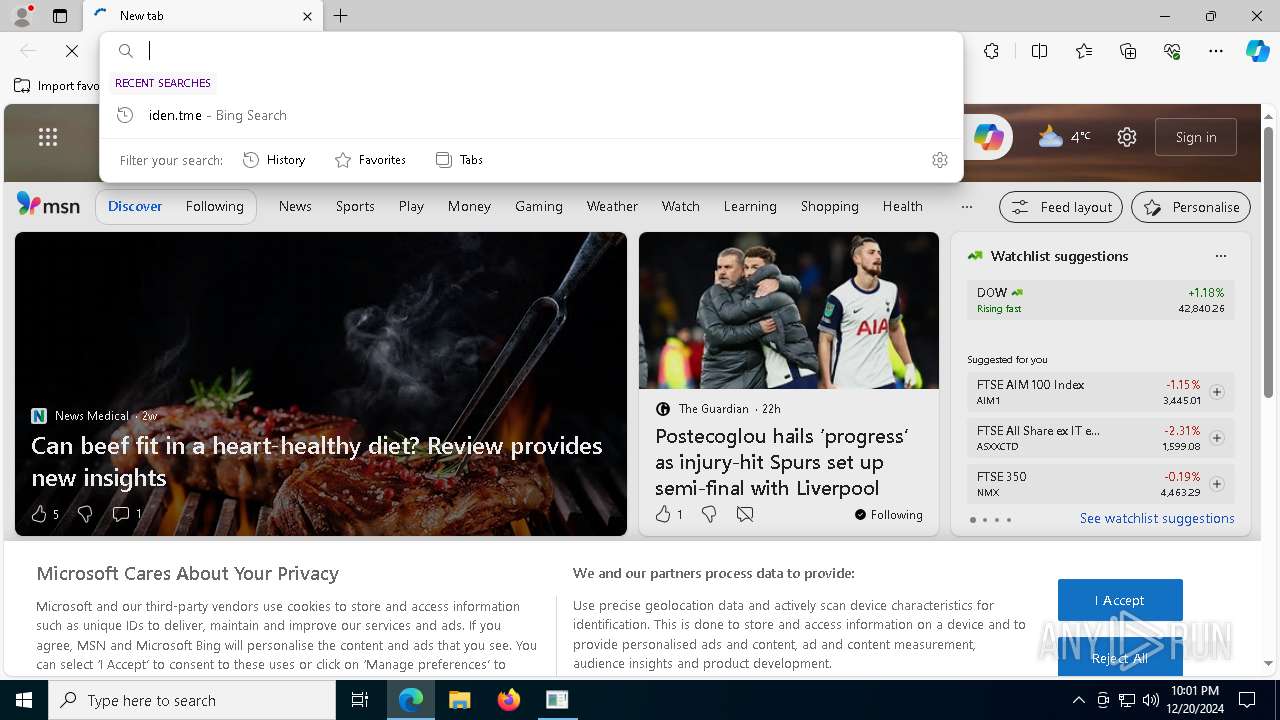1280x720 pixels.
Task: Filter search by Favorites
Action: point(370,160)
